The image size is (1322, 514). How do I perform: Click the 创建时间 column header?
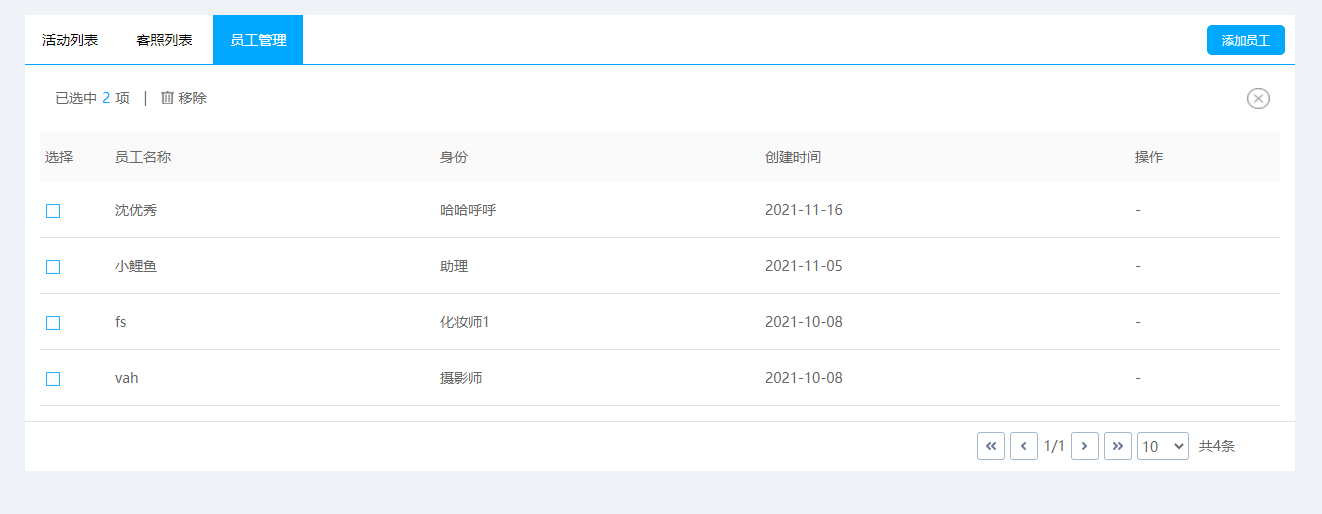pos(793,157)
